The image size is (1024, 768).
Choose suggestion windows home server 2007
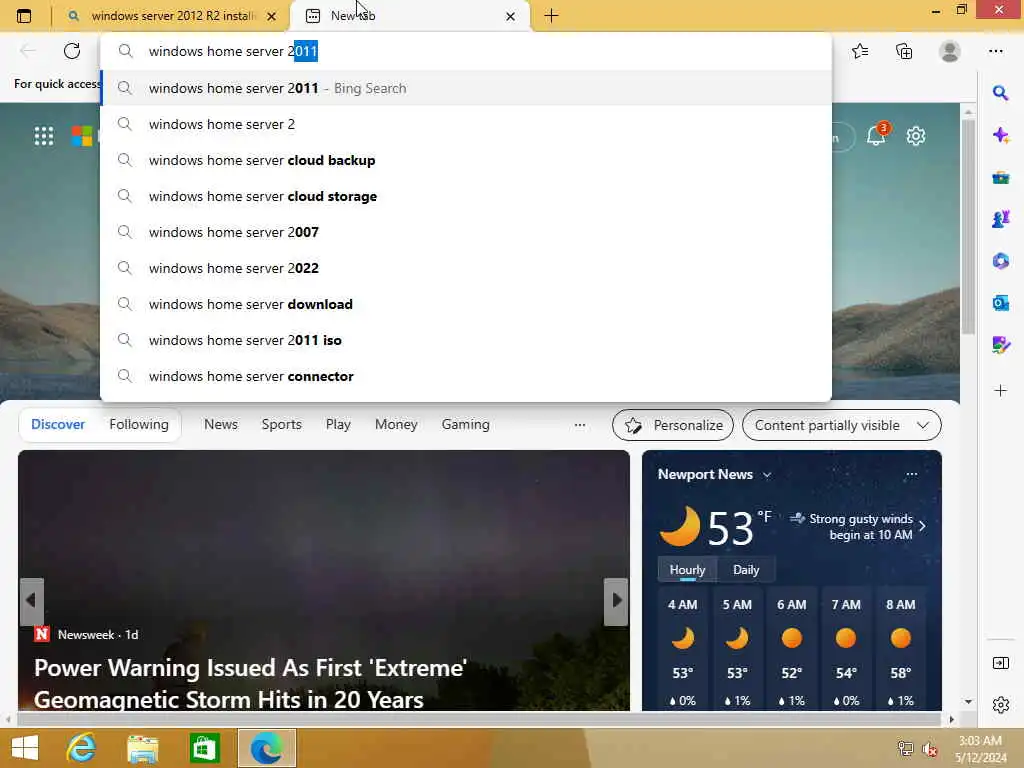coord(466,232)
